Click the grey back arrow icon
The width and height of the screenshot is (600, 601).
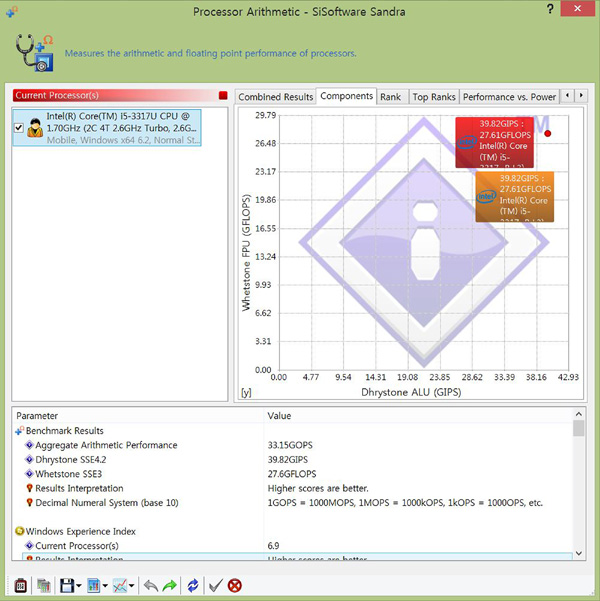(151, 585)
